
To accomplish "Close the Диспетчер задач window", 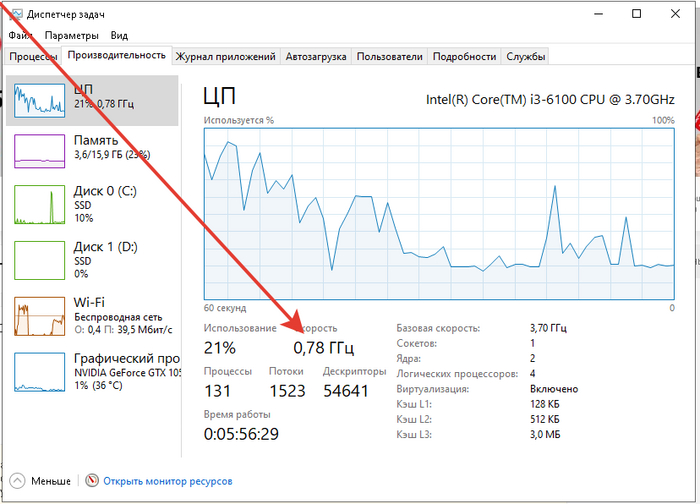I will click(x=675, y=14).
